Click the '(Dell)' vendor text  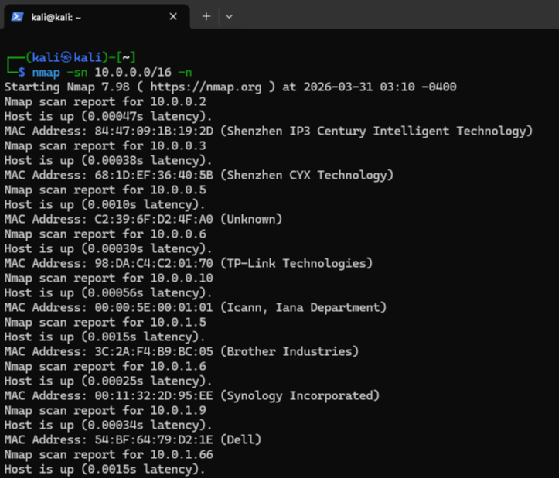[x=241, y=440]
